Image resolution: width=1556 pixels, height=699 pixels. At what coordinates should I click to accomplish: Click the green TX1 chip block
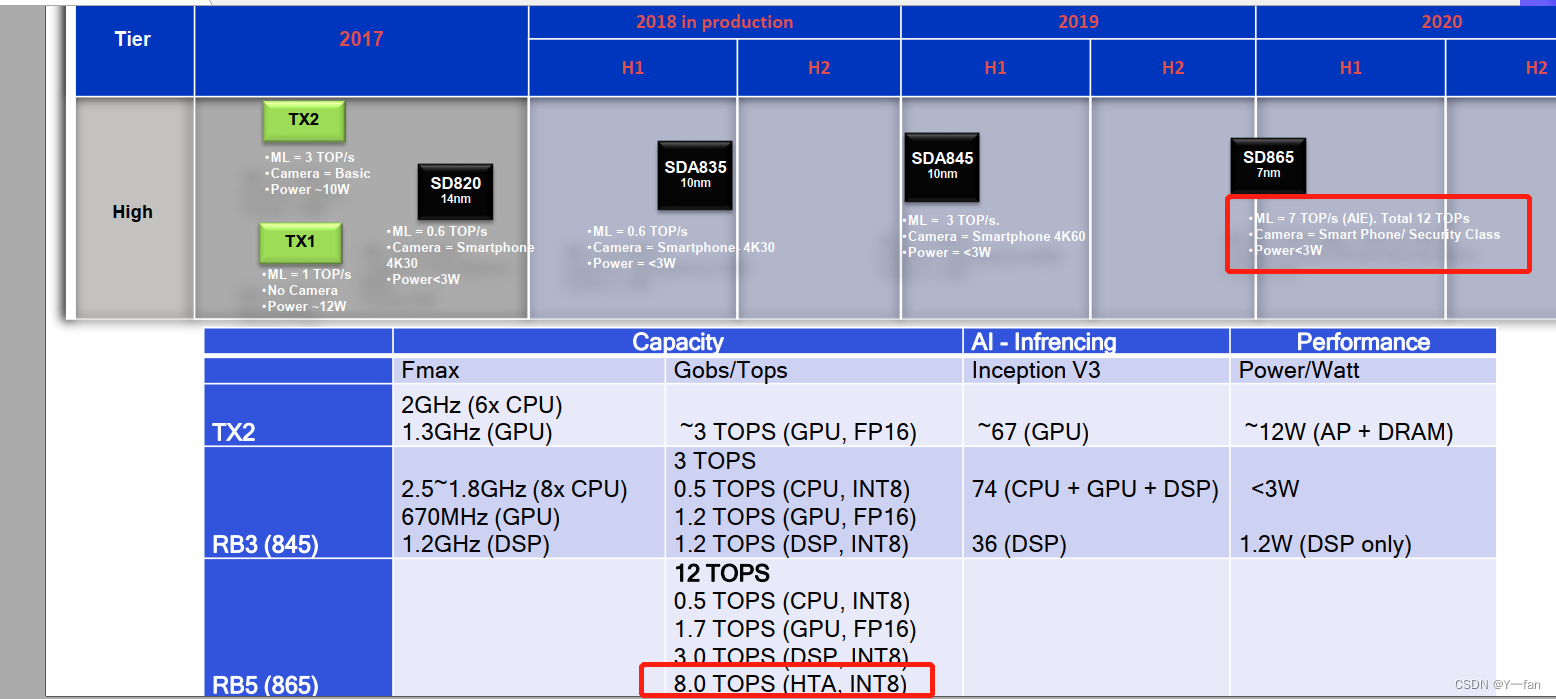[x=301, y=243]
